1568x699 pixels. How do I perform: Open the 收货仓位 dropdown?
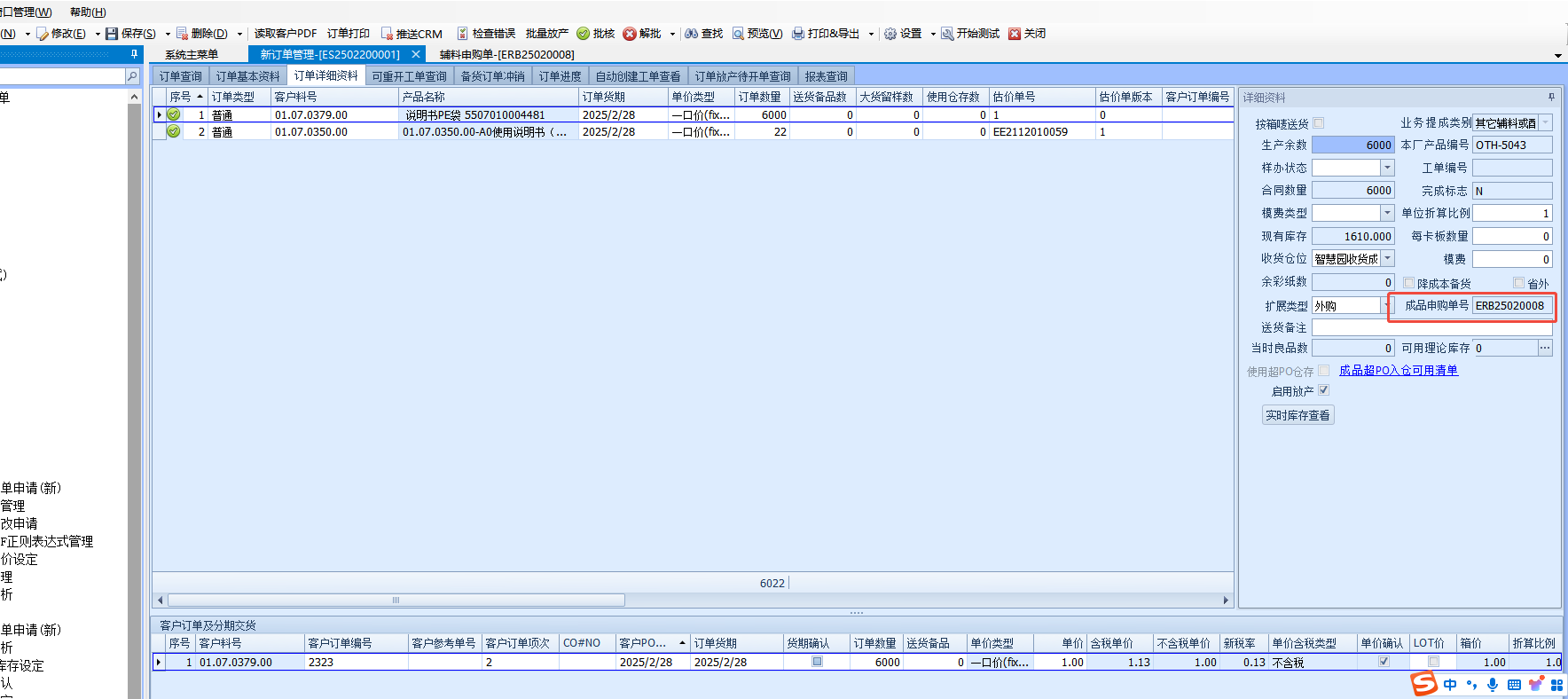point(1387,258)
